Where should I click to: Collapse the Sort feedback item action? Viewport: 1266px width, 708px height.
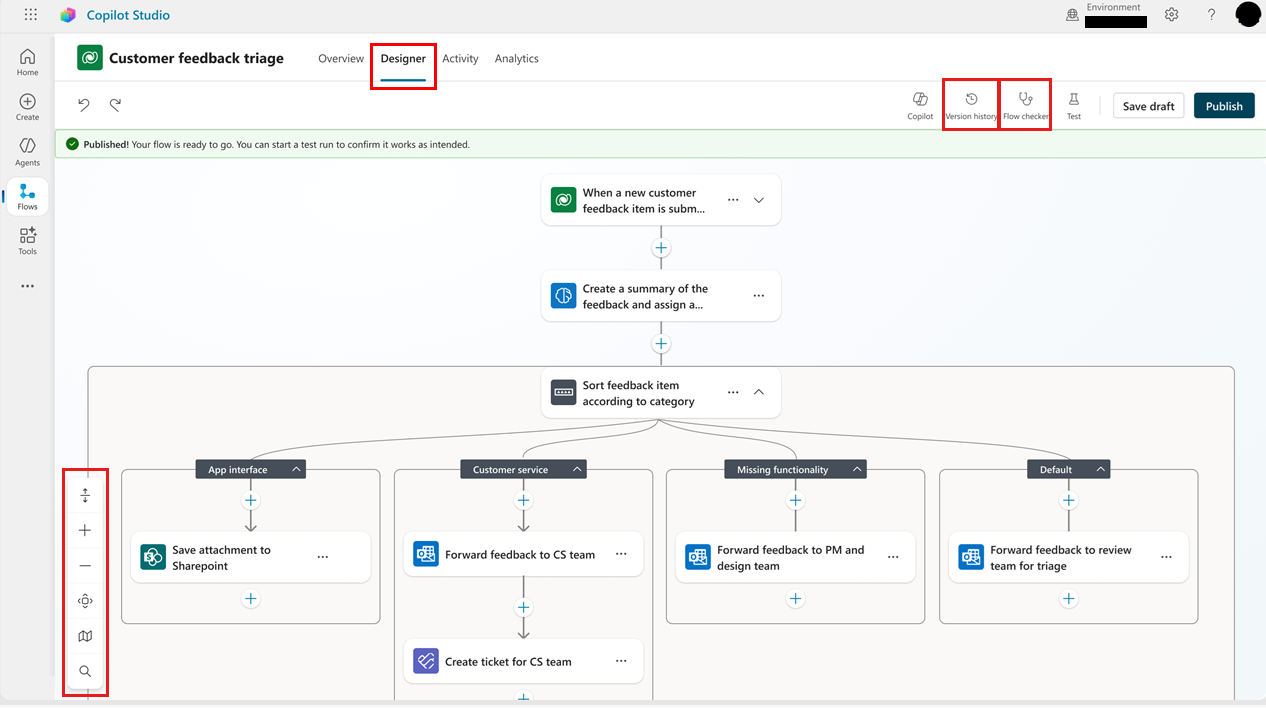(x=758, y=392)
